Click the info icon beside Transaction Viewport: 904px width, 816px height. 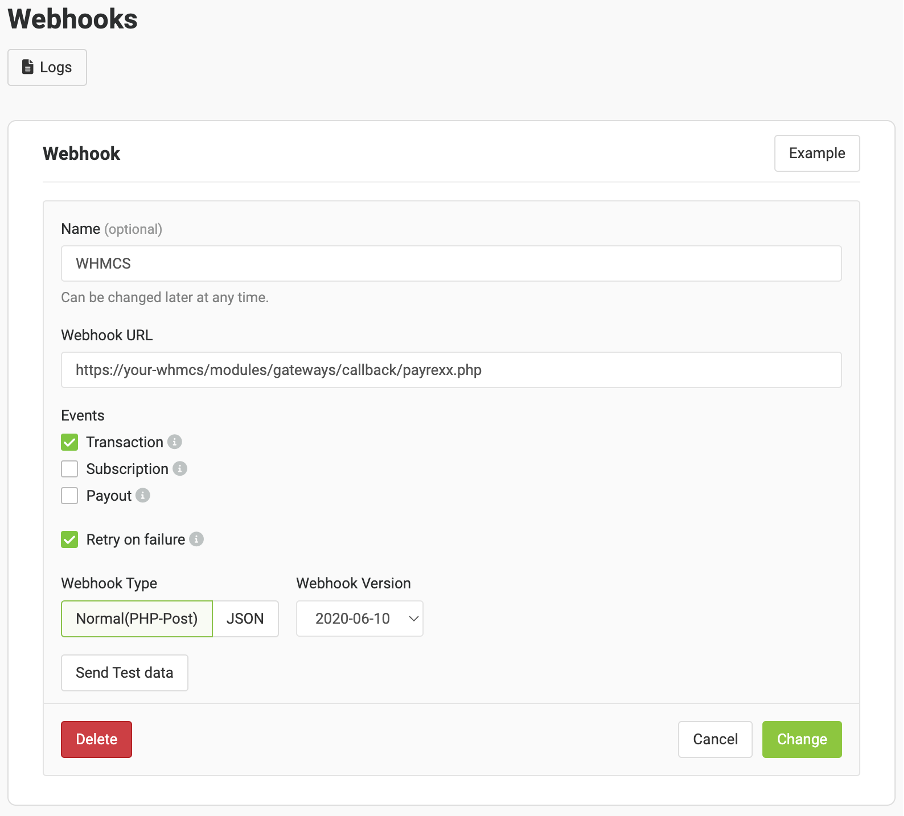click(177, 442)
